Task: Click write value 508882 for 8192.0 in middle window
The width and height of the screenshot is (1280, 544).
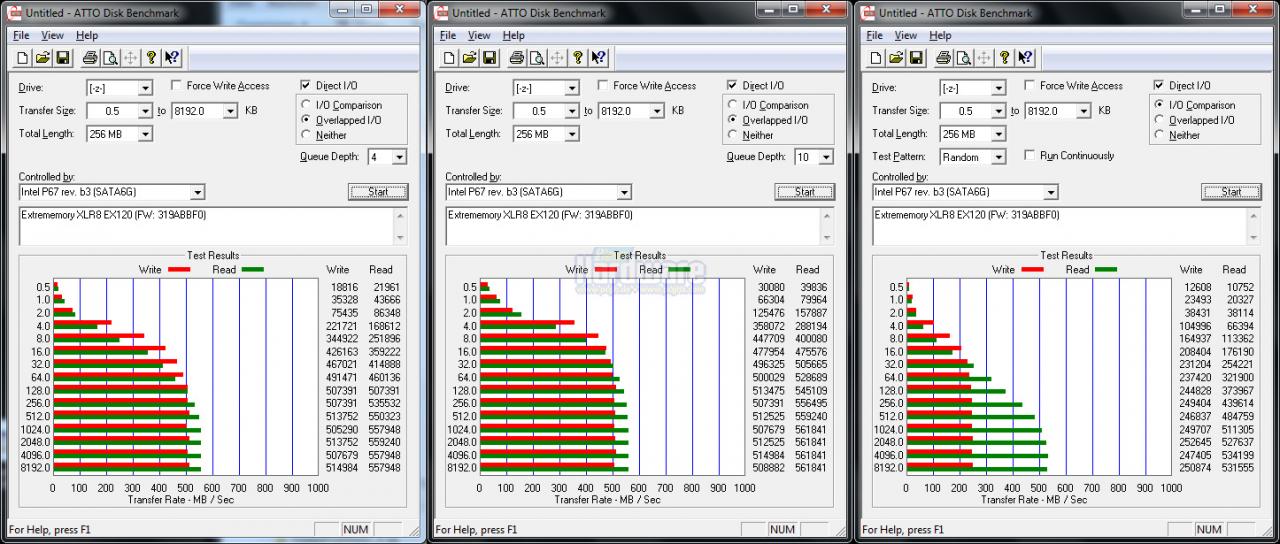Action: point(770,468)
